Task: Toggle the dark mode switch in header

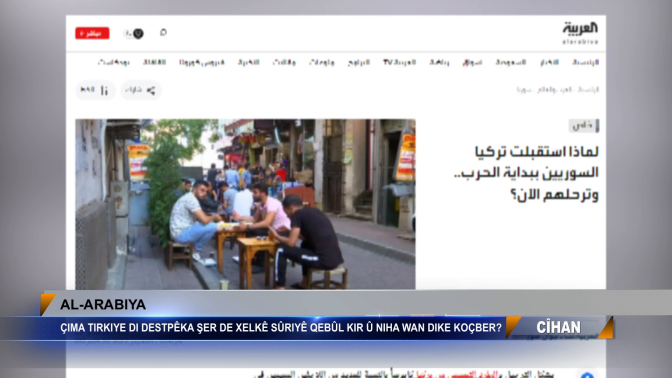Action: tap(134, 33)
